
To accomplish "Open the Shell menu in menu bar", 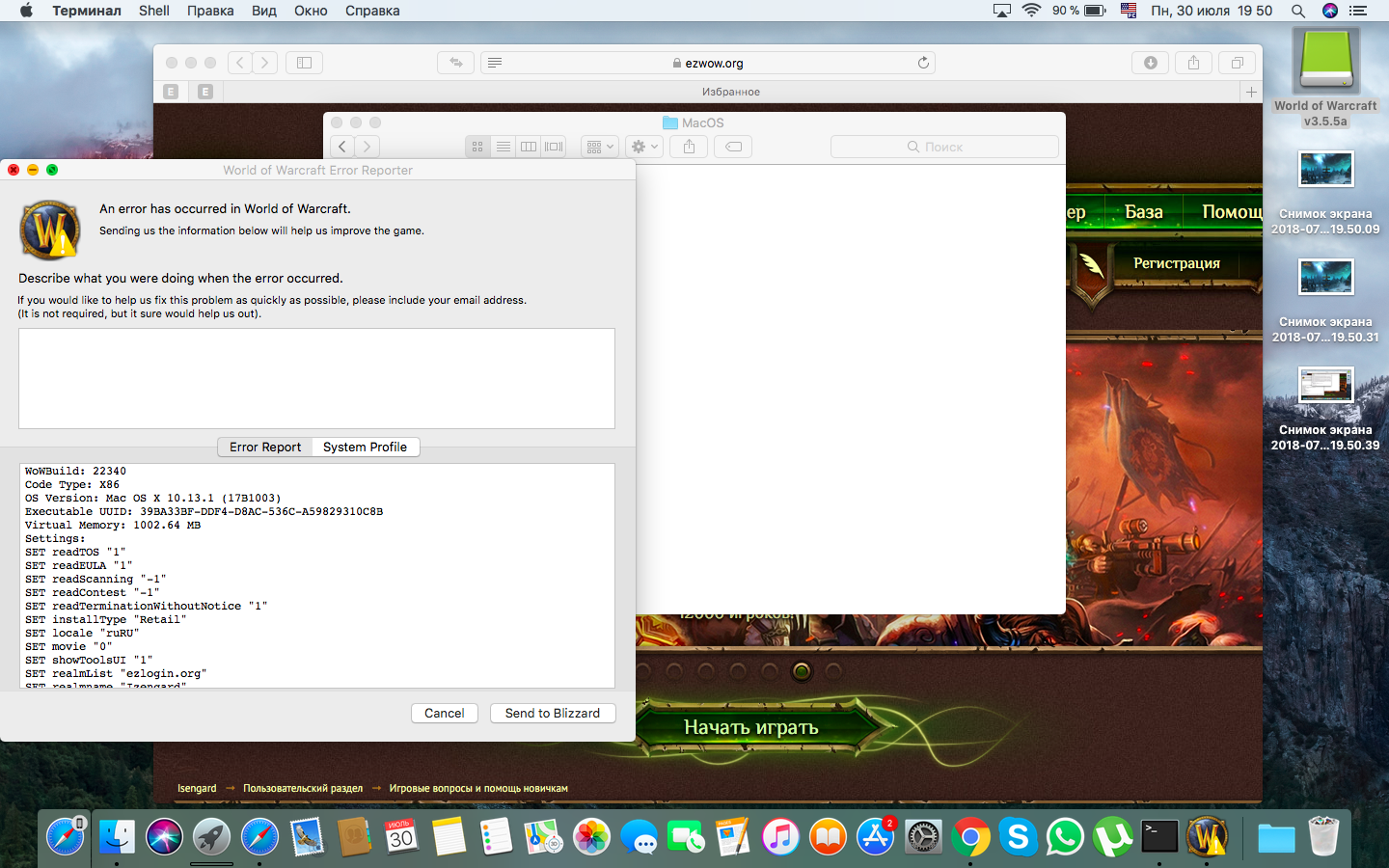I will [x=153, y=11].
